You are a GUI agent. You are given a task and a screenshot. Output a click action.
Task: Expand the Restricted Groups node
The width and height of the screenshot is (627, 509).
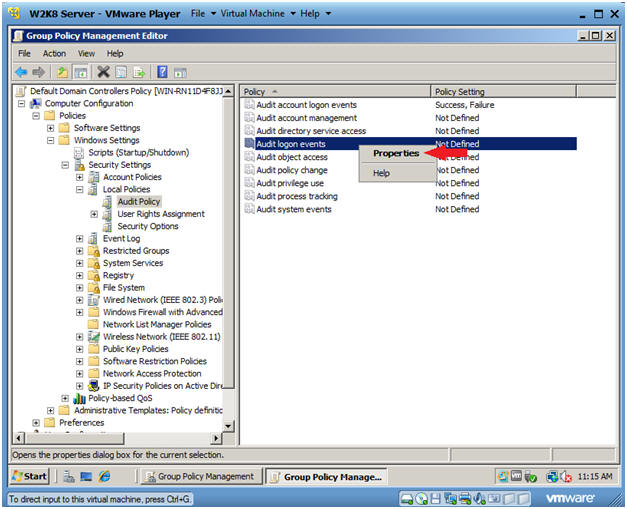[x=80, y=251]
